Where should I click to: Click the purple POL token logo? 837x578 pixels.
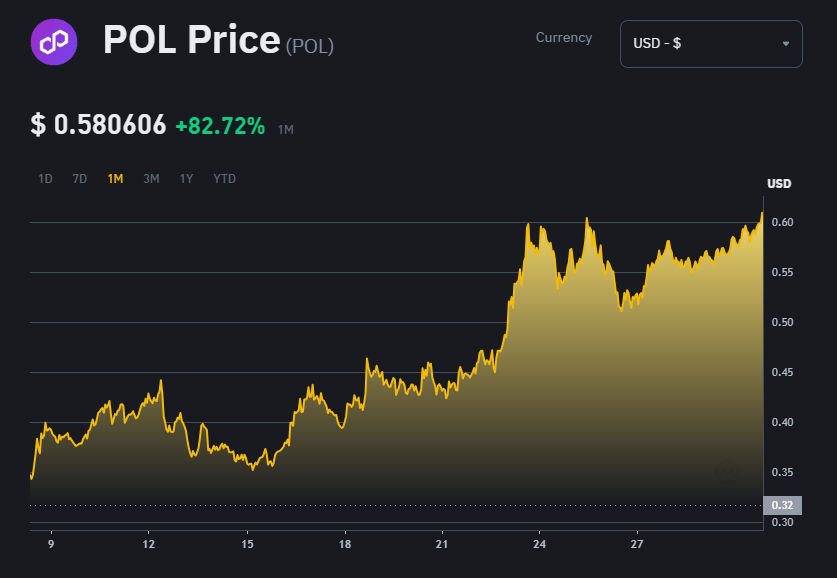click(x=54, y=42)
